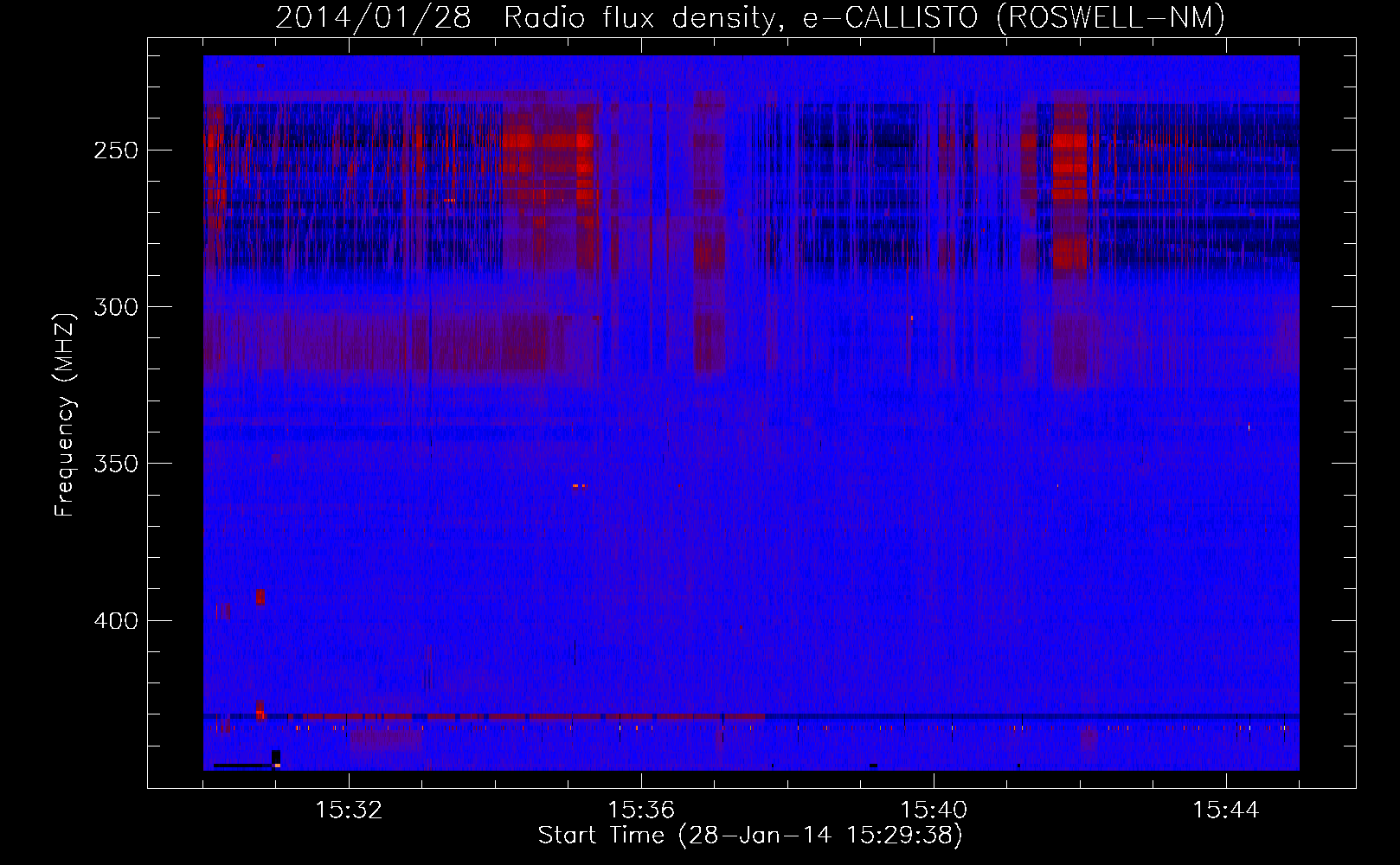Click the 400 frequency tick label
The image size is (1400, 865).
pyautogui.click(x=116, y=621)
